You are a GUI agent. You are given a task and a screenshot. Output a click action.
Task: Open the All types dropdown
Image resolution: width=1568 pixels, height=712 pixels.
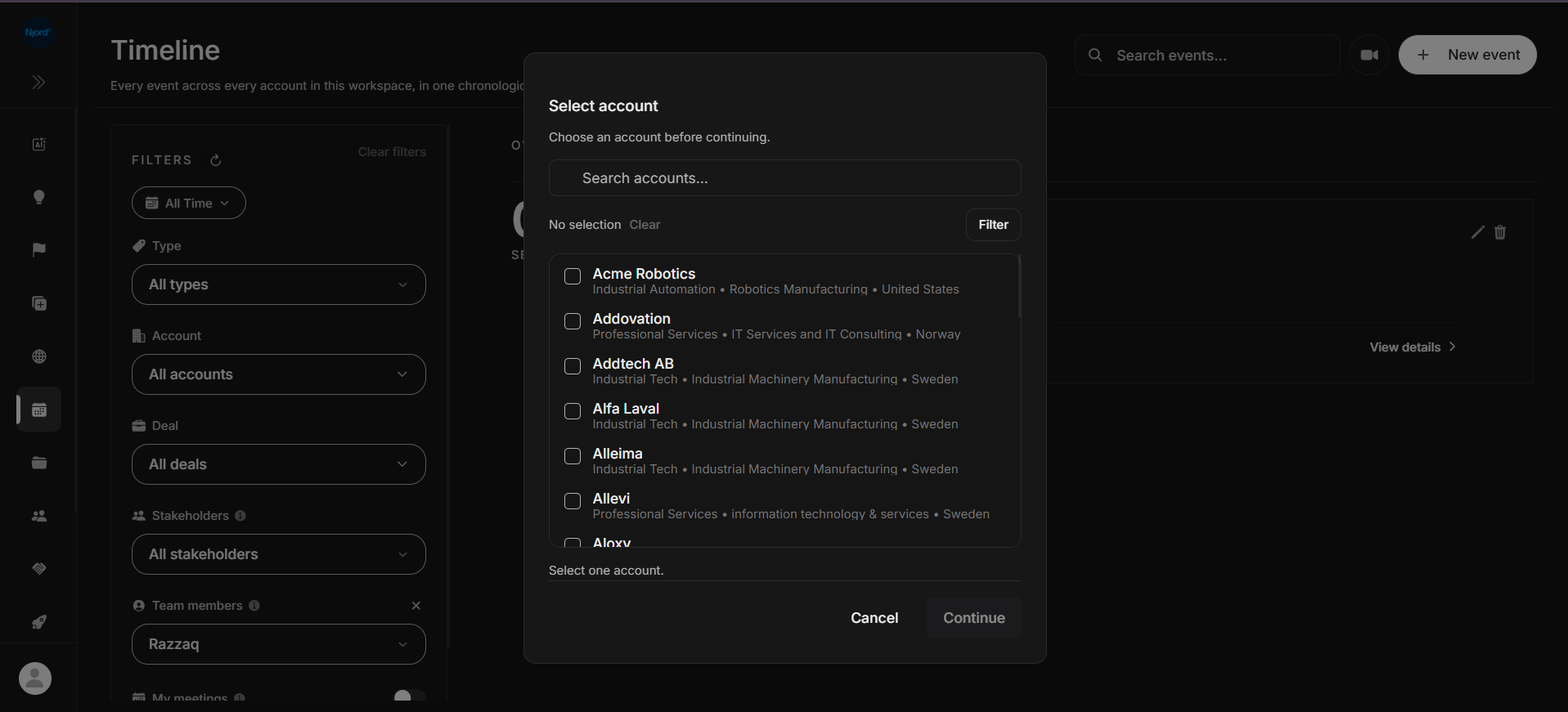pyautogui.click(x=279, y=284)
